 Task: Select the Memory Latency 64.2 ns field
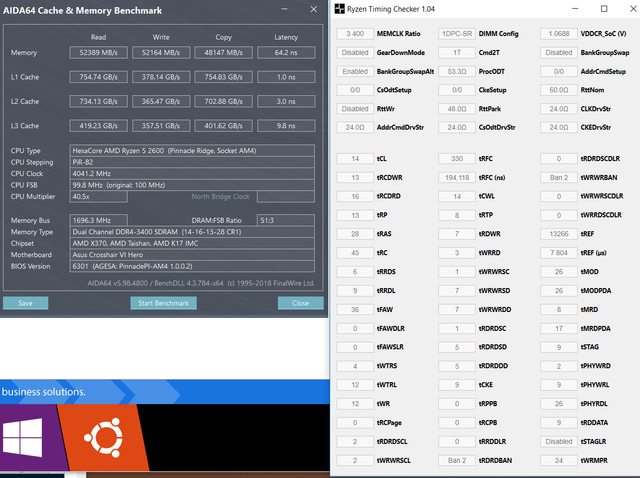point(286,52)
